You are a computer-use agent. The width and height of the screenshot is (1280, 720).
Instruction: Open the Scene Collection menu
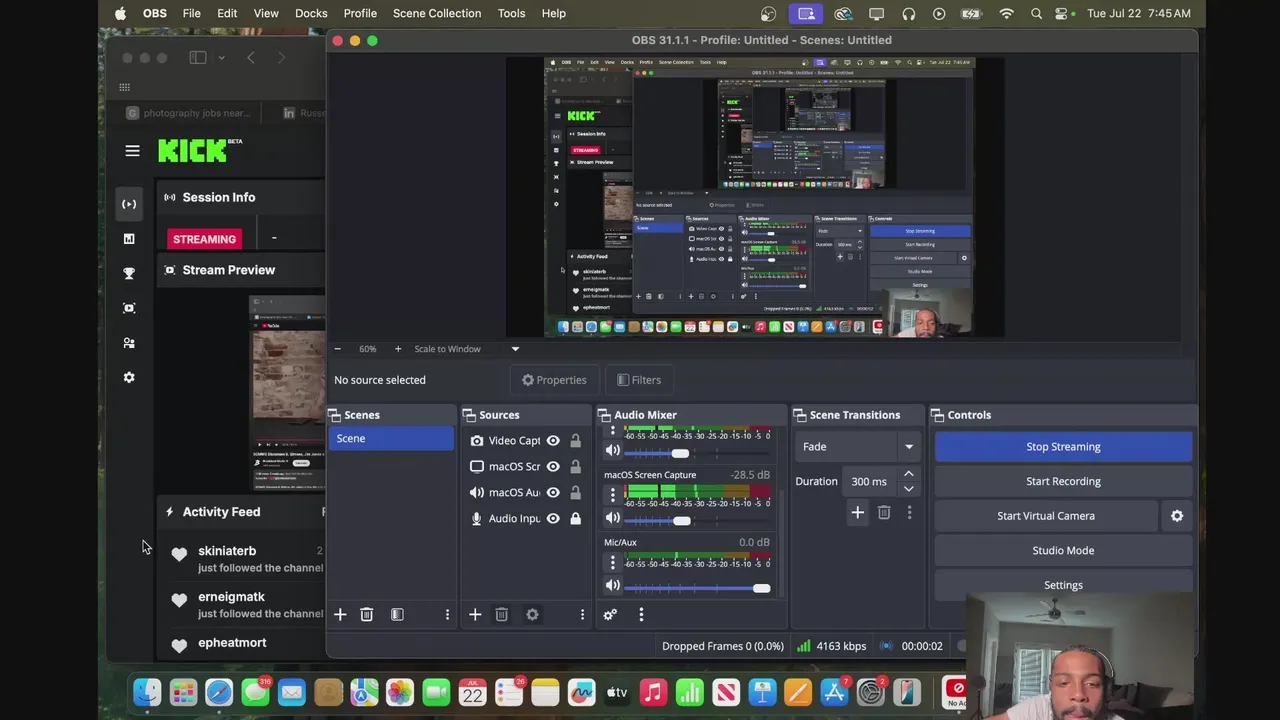coord(437,13)
